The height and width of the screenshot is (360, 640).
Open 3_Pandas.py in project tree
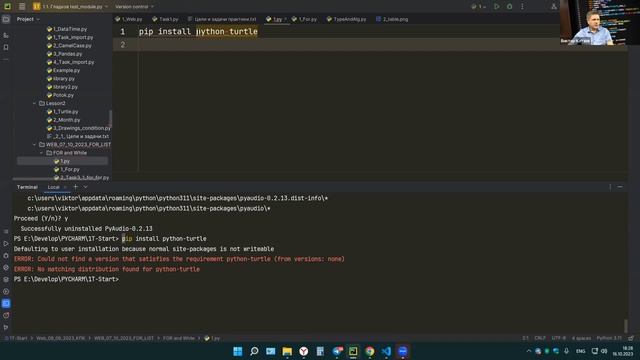coord(64,54)
